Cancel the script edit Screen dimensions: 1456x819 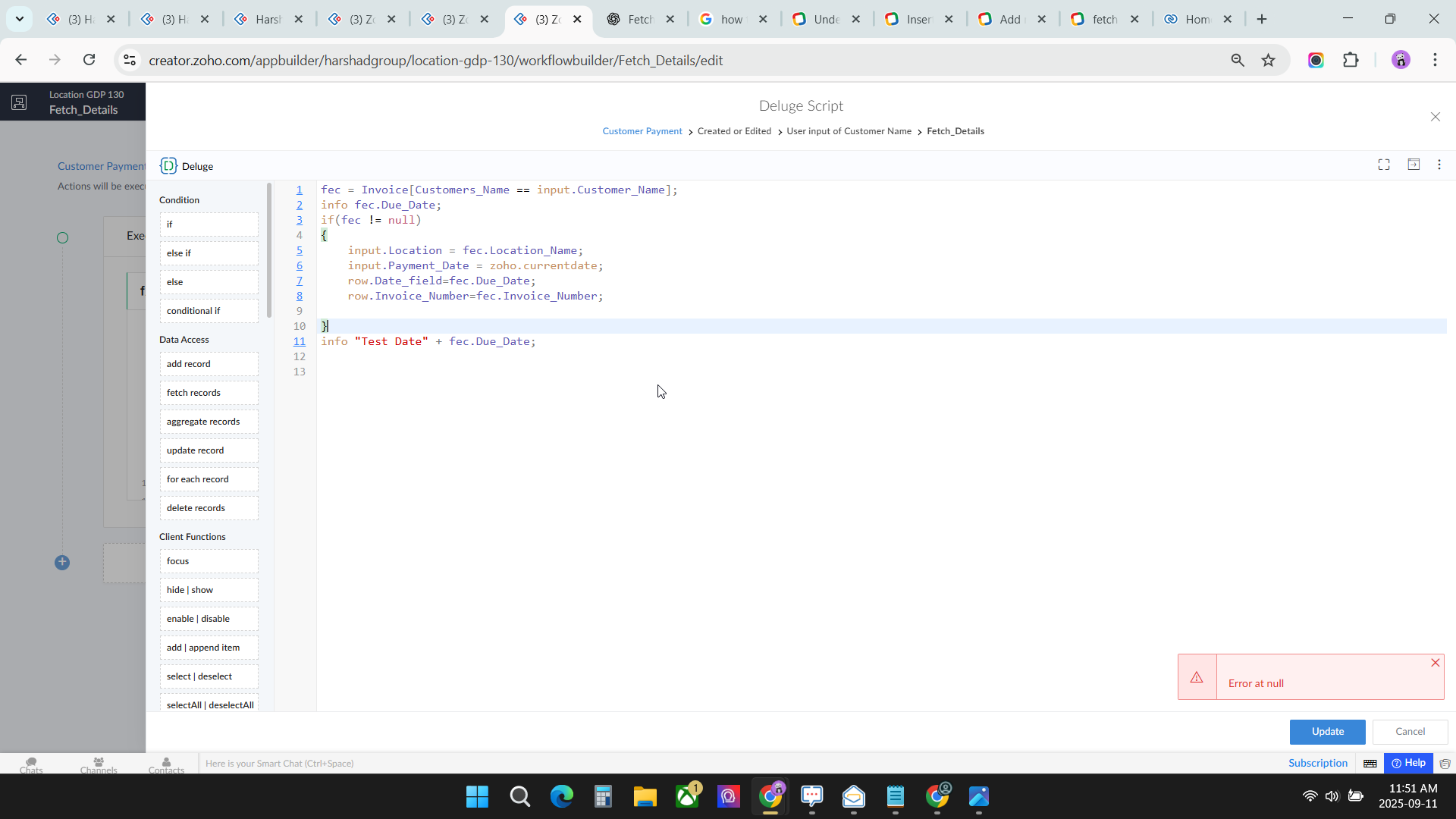[1410, 732]
